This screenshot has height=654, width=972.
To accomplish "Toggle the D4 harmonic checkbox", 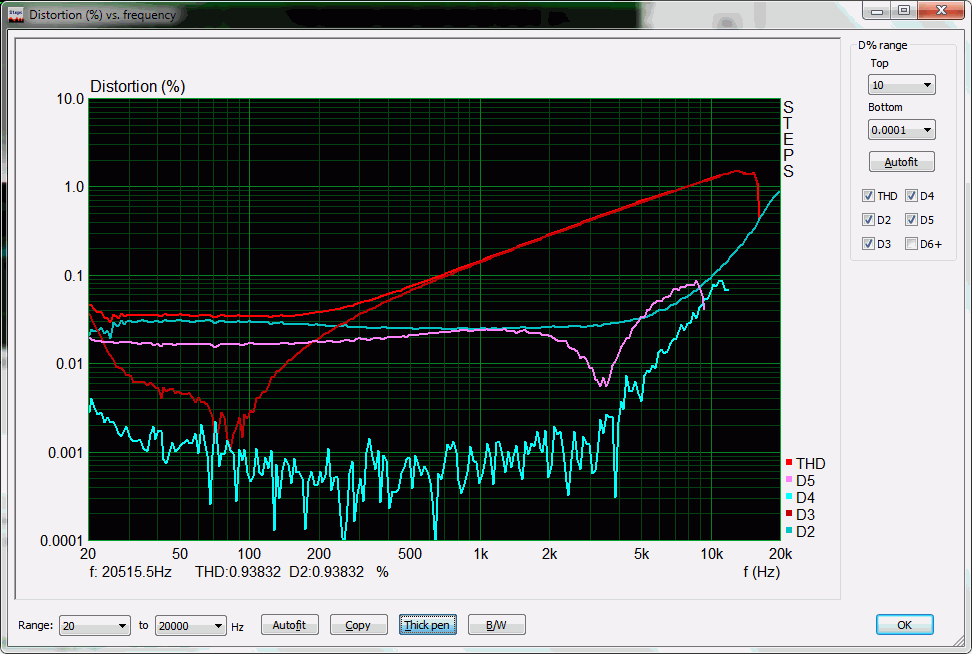I will [911, 196].
